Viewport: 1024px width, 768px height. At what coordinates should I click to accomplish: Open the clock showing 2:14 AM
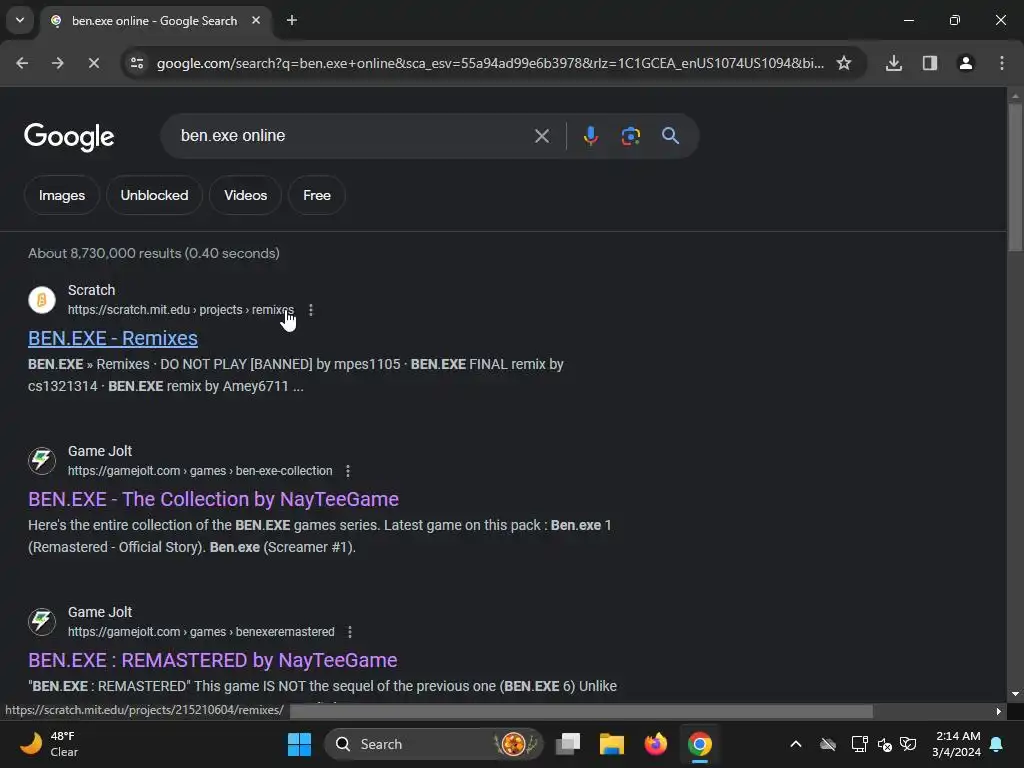pyautogui.click(x=957, y=744)
